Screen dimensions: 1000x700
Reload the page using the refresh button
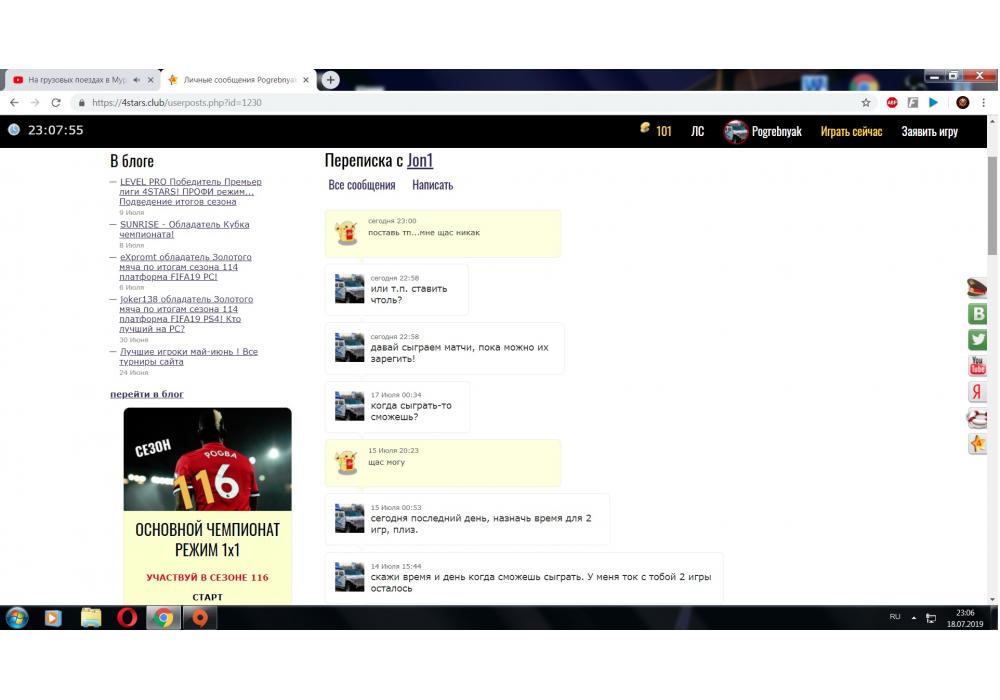[x=56, y=102]
